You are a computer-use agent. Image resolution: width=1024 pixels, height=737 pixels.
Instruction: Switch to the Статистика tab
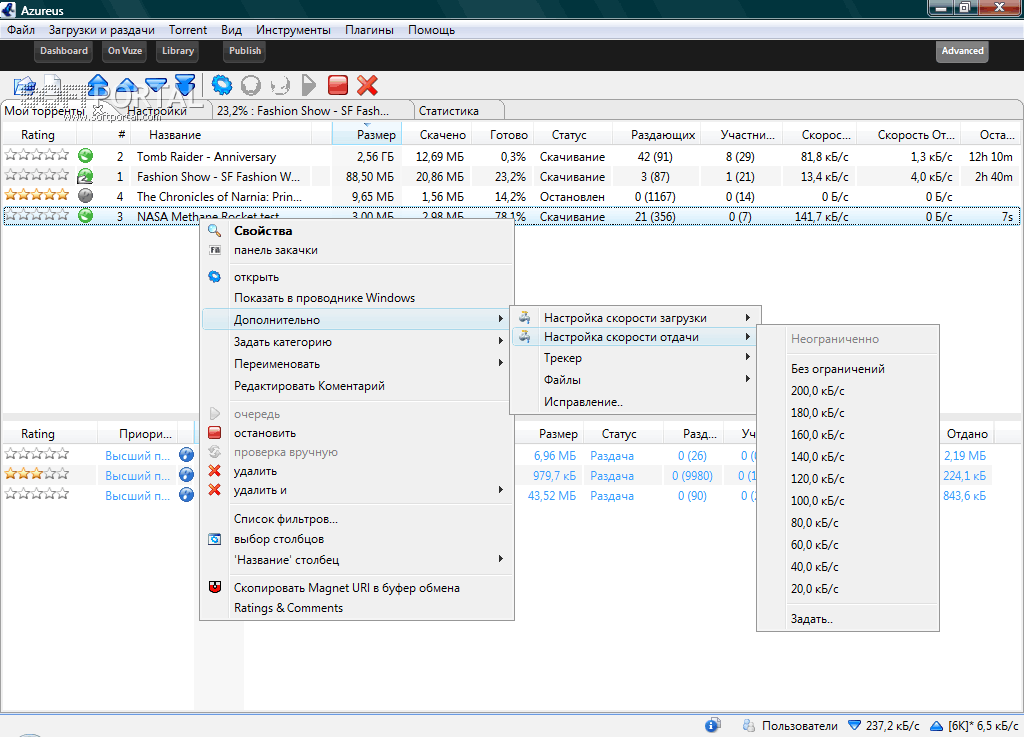pos(449,110)
